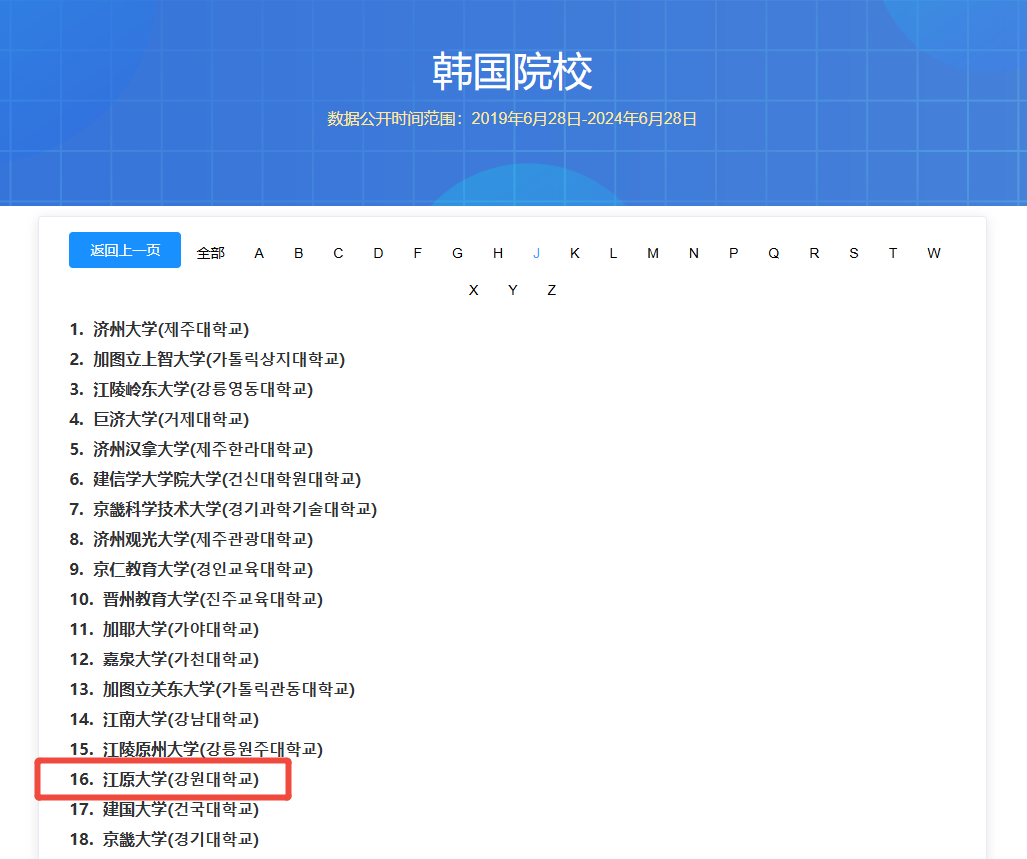Filter universities by letter Z

click(551, 290)
